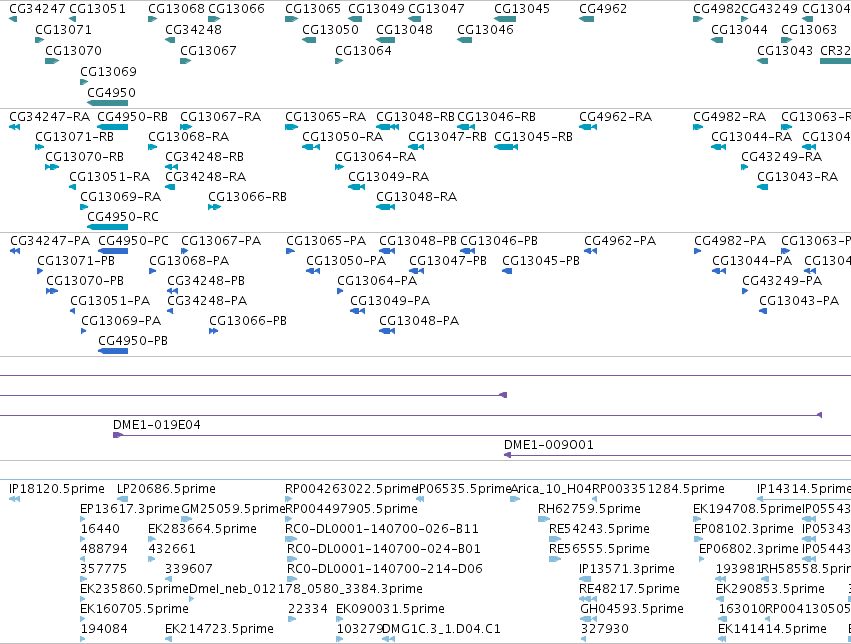Select the CG4950-RC transcript glyph
This screenshot has width=851, height=644.
point(107,227)
